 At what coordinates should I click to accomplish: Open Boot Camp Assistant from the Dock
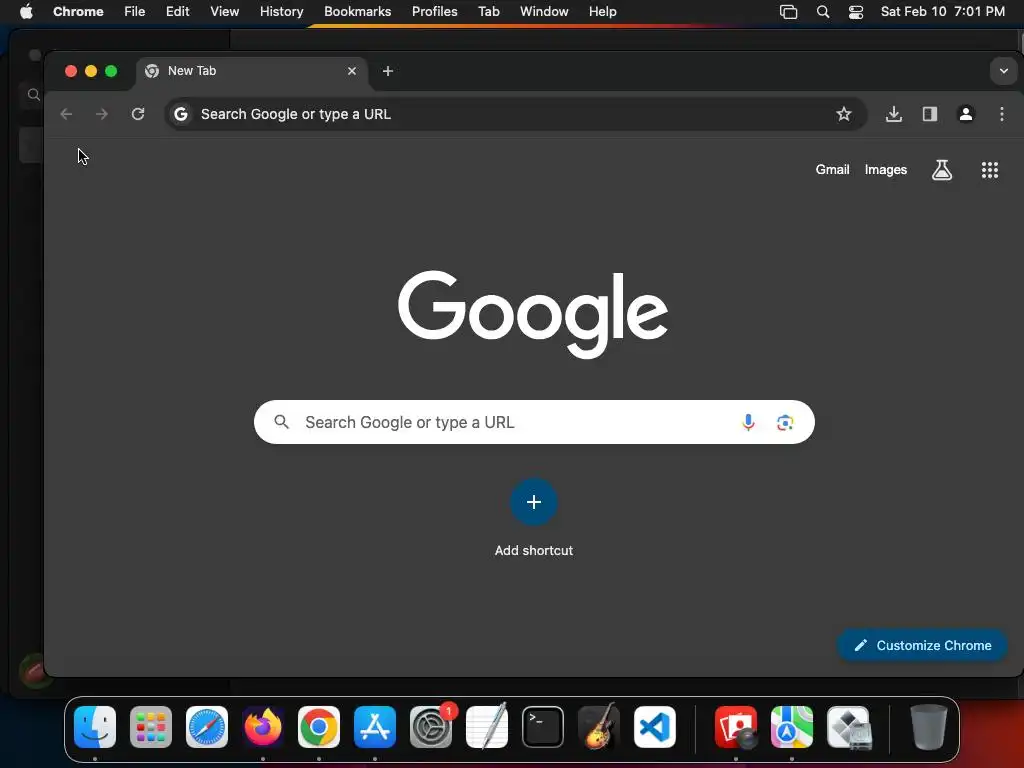click(x=848, y=727)
